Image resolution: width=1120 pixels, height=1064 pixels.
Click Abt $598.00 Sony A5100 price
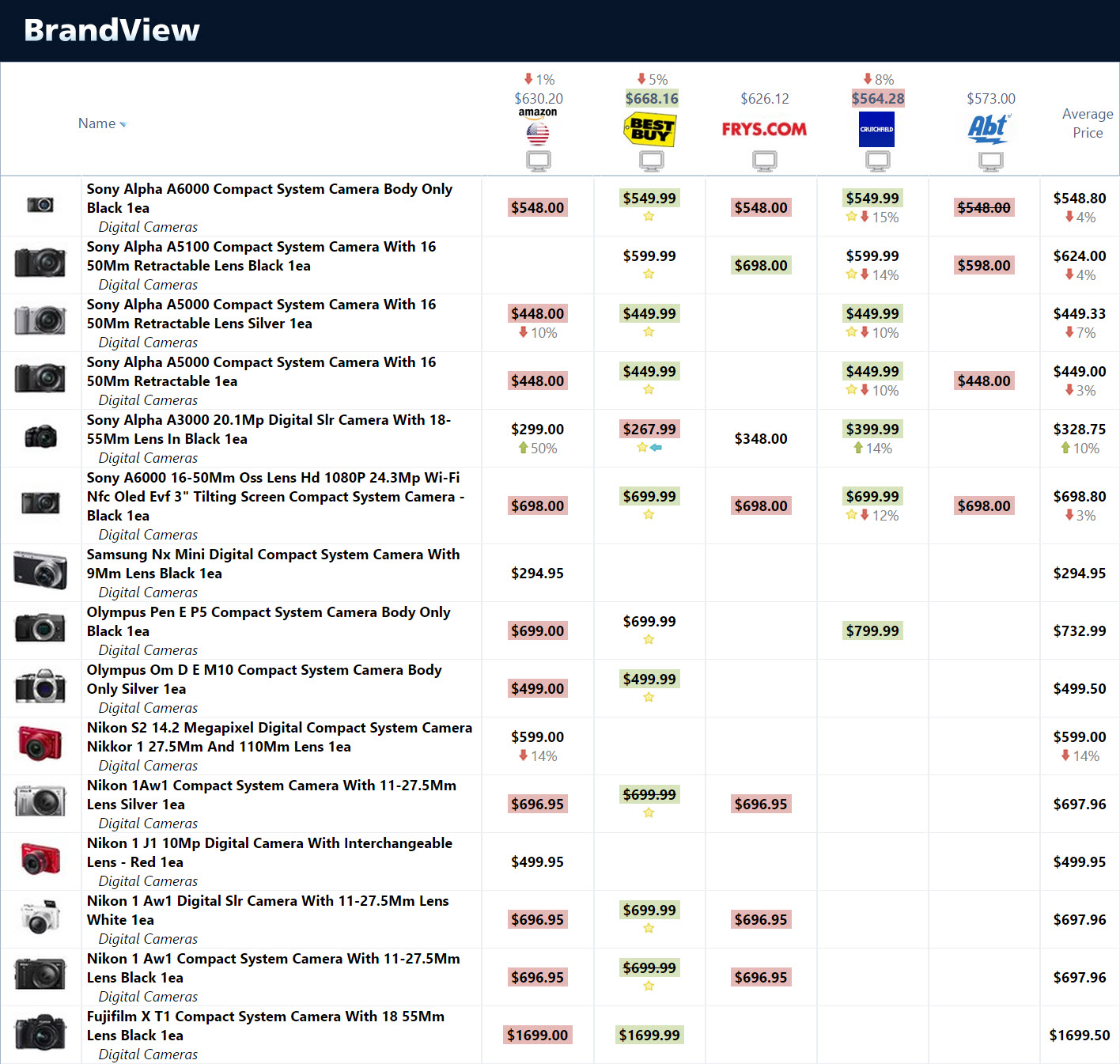coord(984,265)
